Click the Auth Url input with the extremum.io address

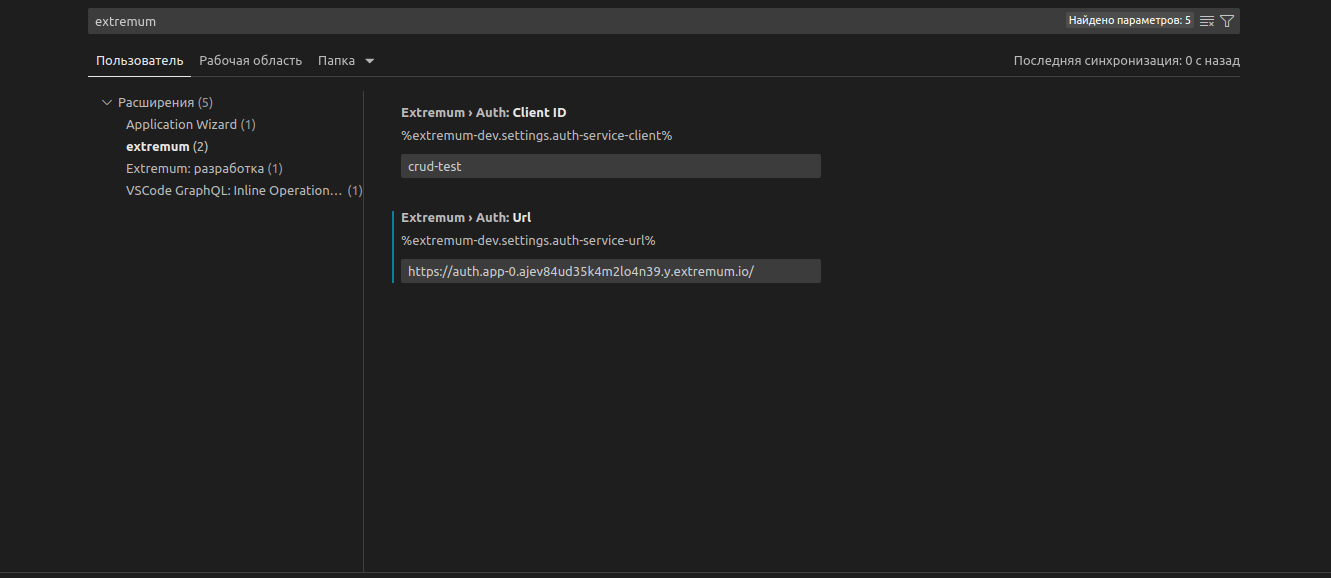(610, 270)
